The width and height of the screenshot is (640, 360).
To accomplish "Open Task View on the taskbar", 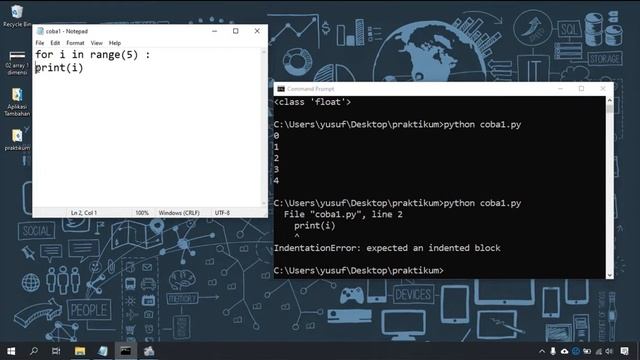I will click(56, 351).
